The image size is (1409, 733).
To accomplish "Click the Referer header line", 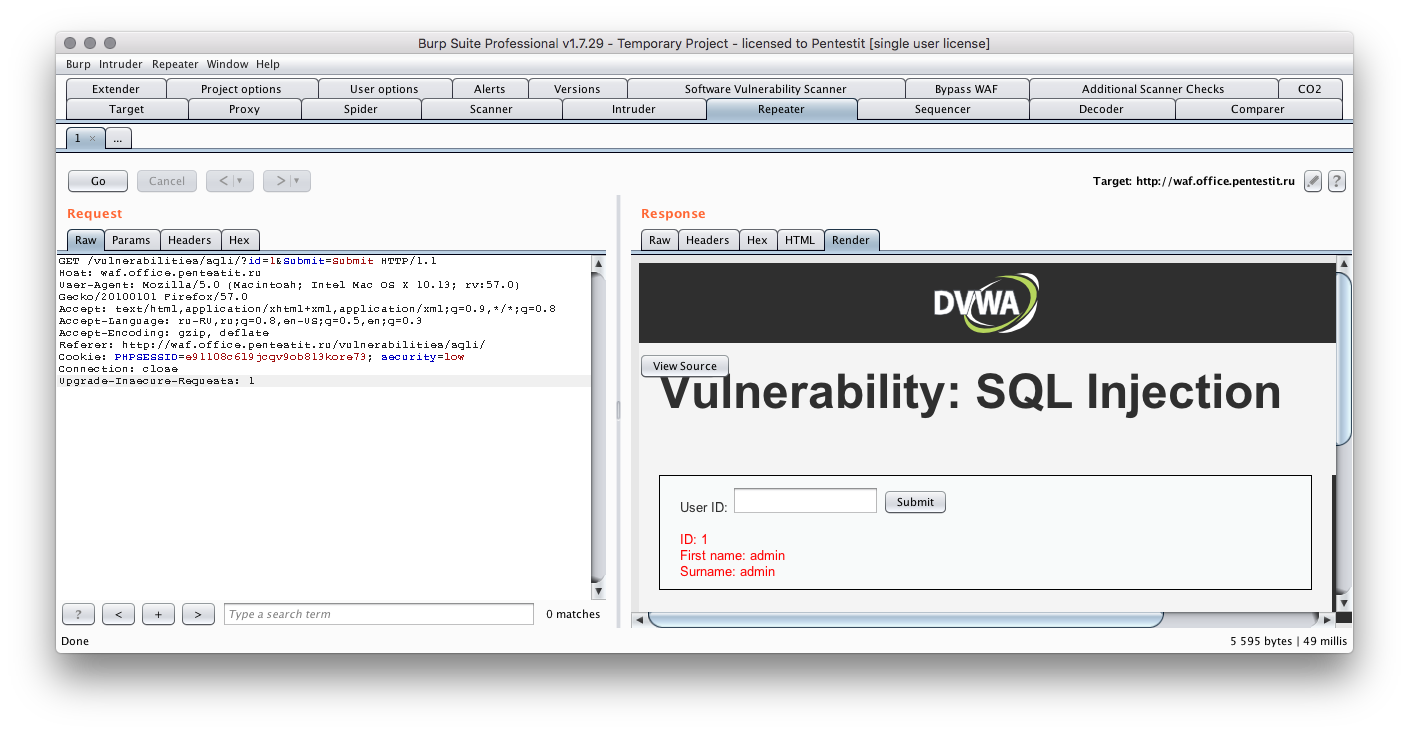I will (272, 345).
